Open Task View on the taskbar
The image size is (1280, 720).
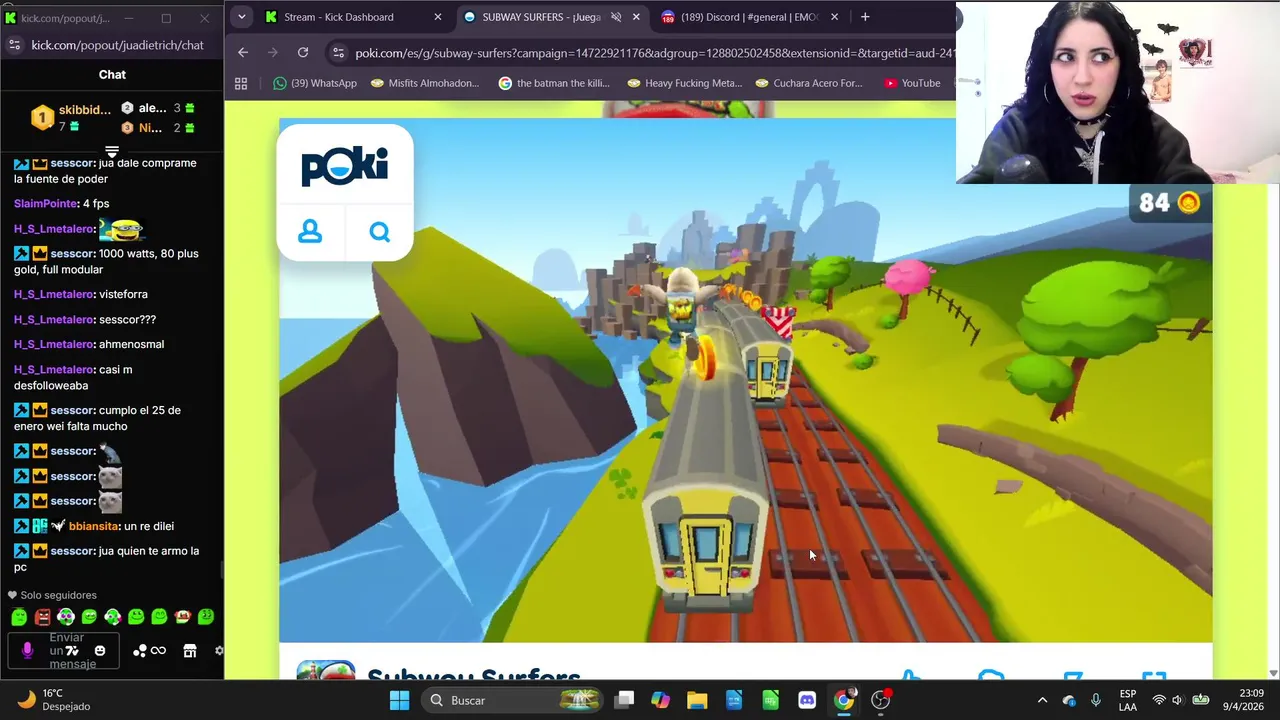pyautogui.click(x=624, y=700)
